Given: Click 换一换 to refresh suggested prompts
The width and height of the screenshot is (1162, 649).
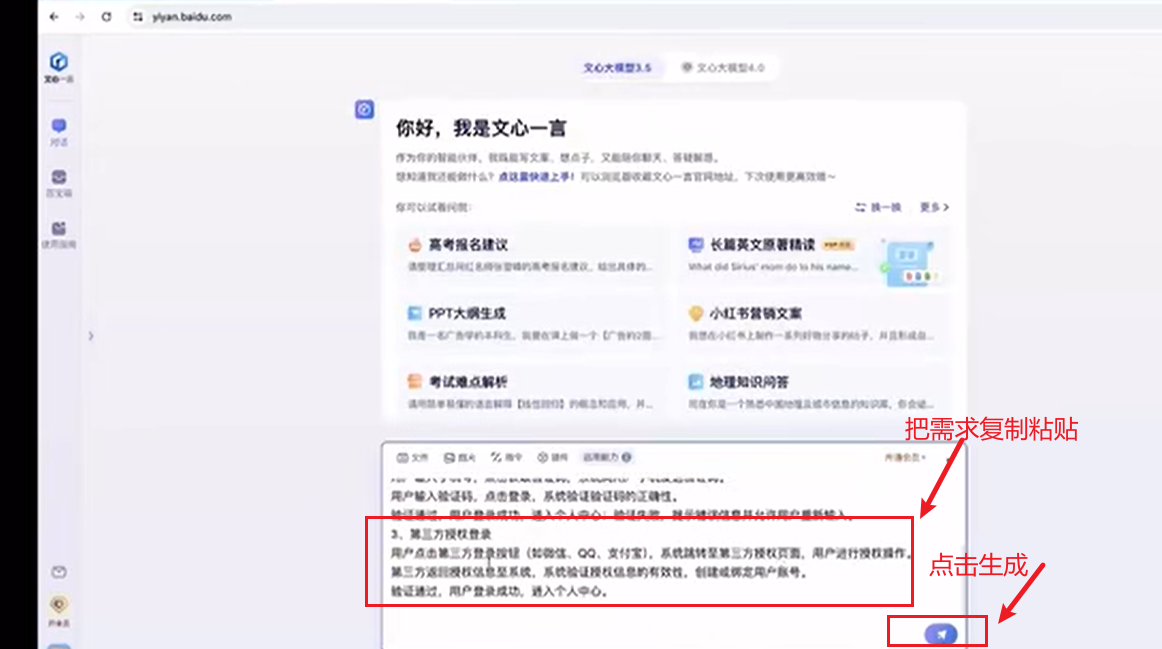Looking at the screenshot, I should click(878, 207).
